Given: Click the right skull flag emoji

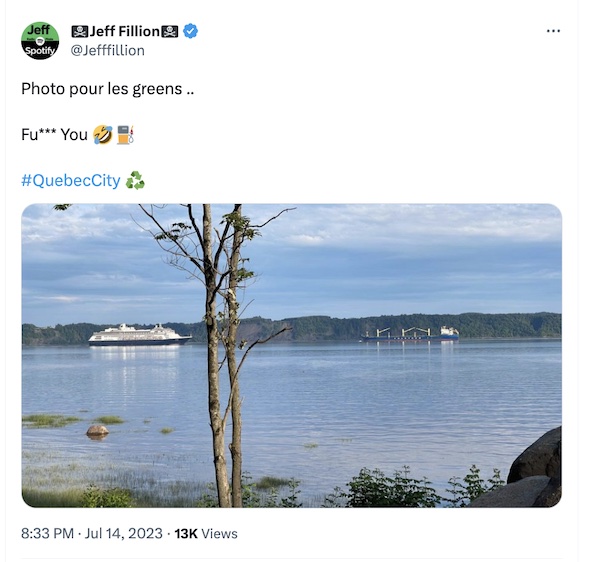Looking at the screenshot, I should (x=170, y=31).
